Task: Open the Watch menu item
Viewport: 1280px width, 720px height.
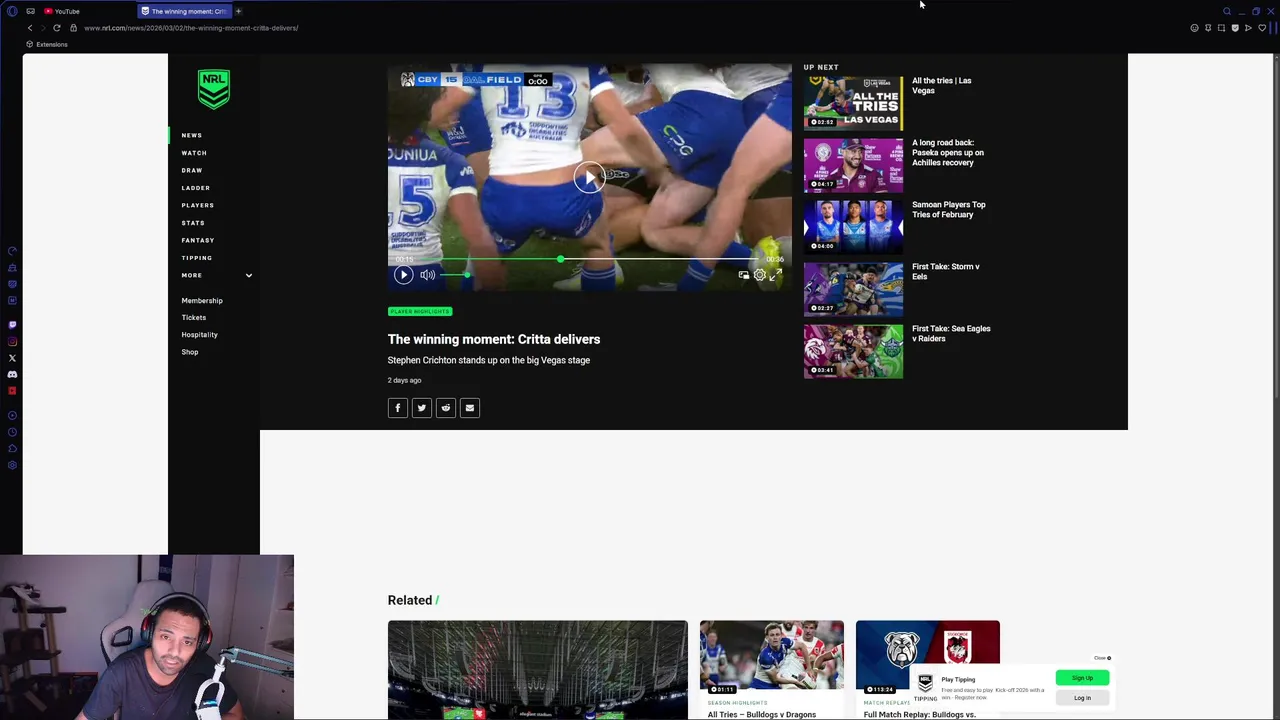Action: [194, 153]
